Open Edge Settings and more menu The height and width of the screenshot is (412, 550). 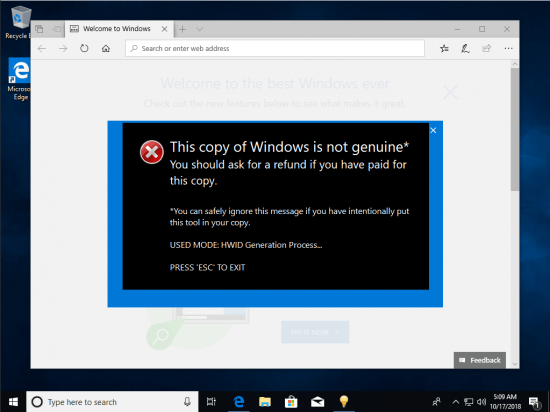click(x=508, y=48)
